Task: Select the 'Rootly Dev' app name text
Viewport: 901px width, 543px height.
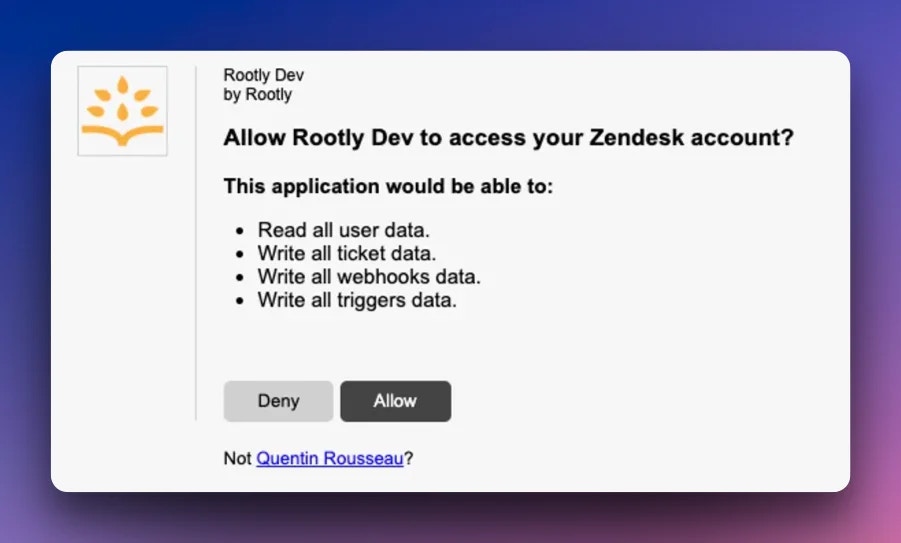Action: tap(264, 75)
